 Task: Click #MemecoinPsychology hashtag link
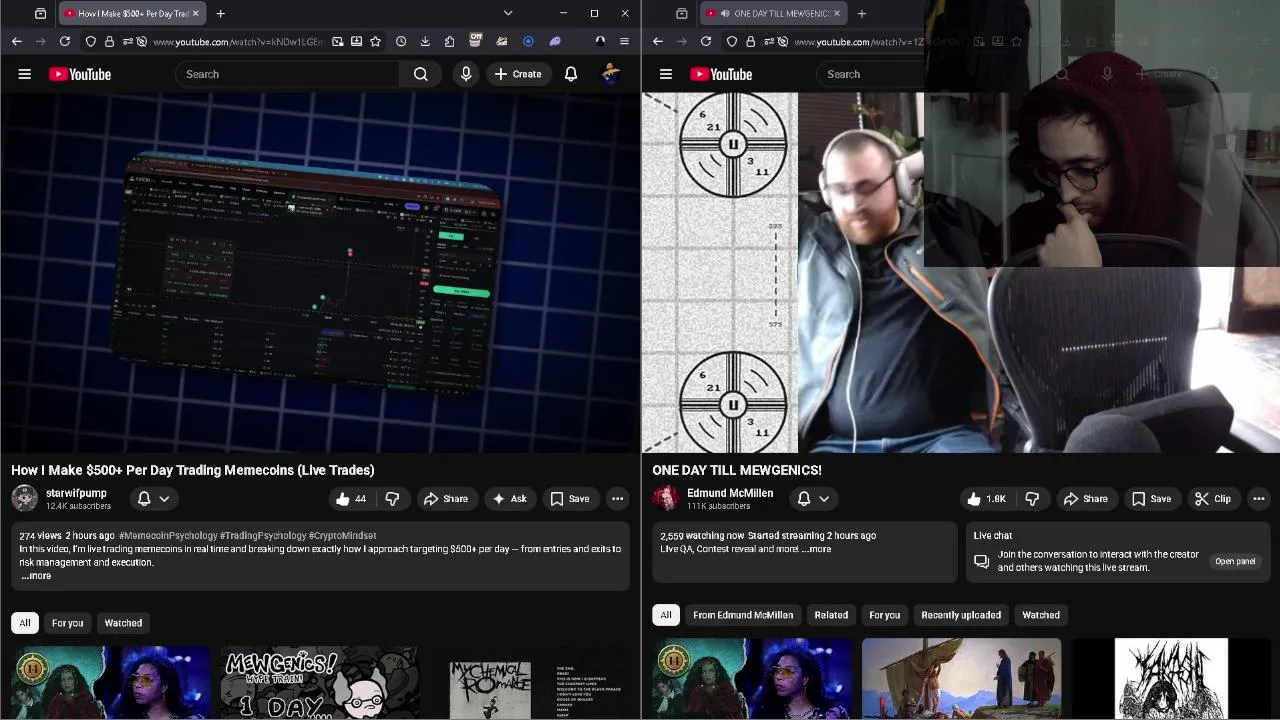[x=168, y=536]
